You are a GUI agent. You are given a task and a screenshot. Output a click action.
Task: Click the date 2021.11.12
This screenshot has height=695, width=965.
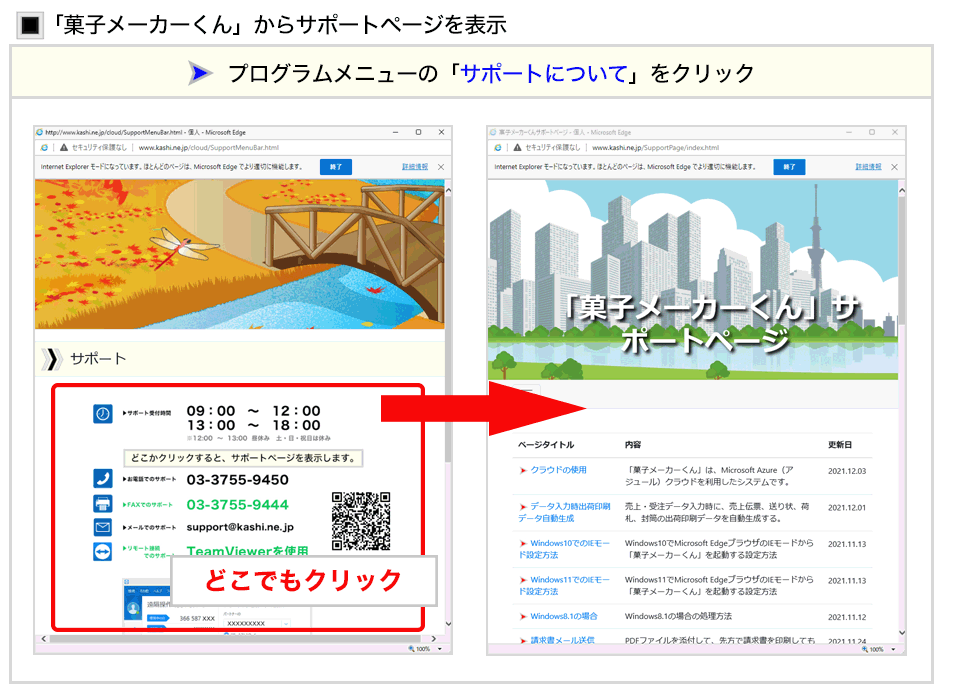click(847, 617)
